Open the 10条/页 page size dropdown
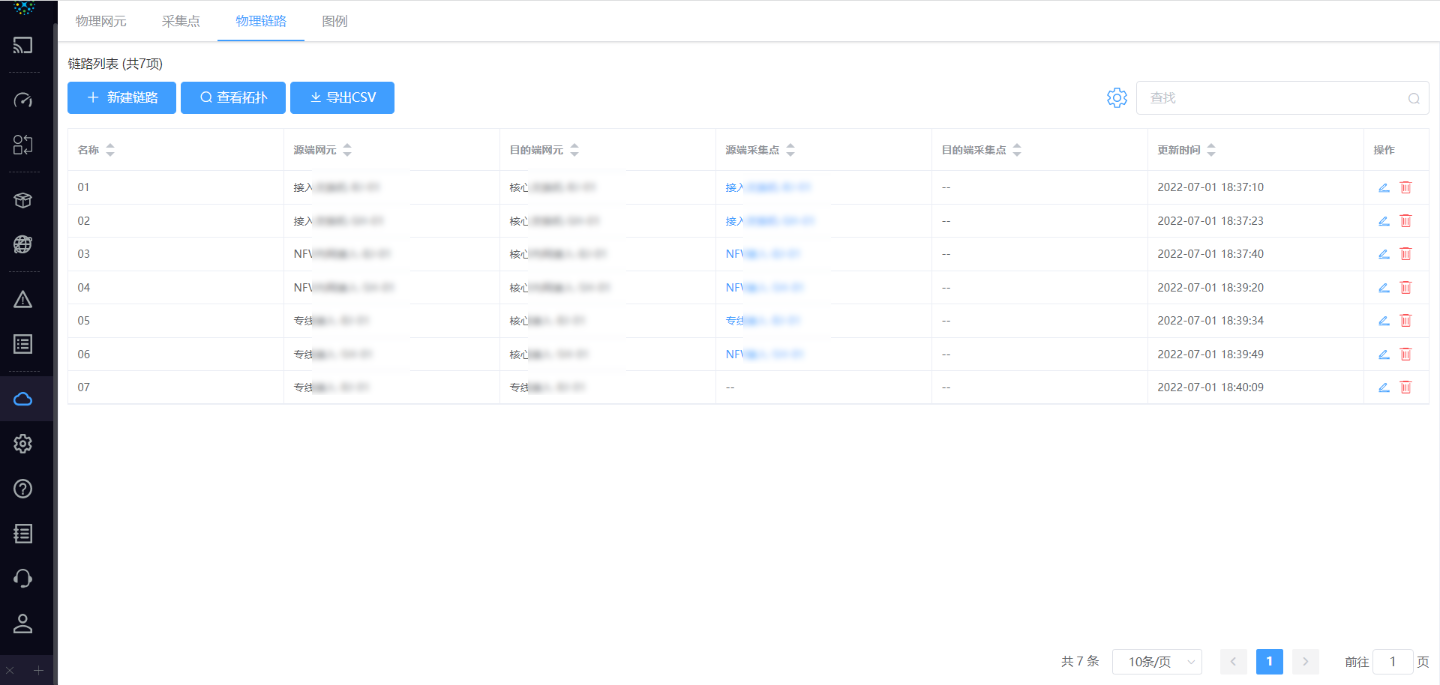 [1157, 661]
